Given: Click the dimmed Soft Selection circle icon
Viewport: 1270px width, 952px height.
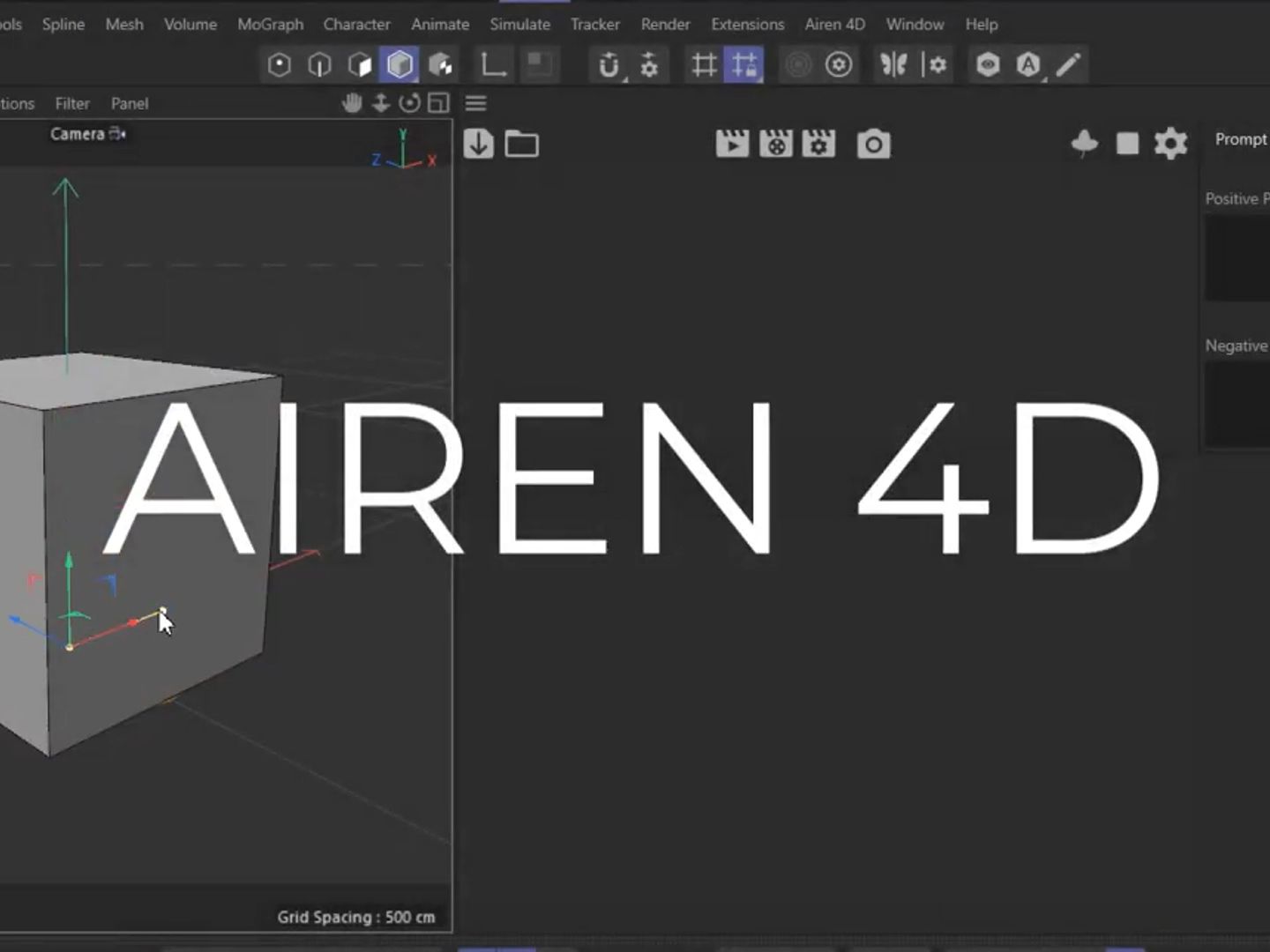Looking at the screenshot, I should [x=798, y=65].
